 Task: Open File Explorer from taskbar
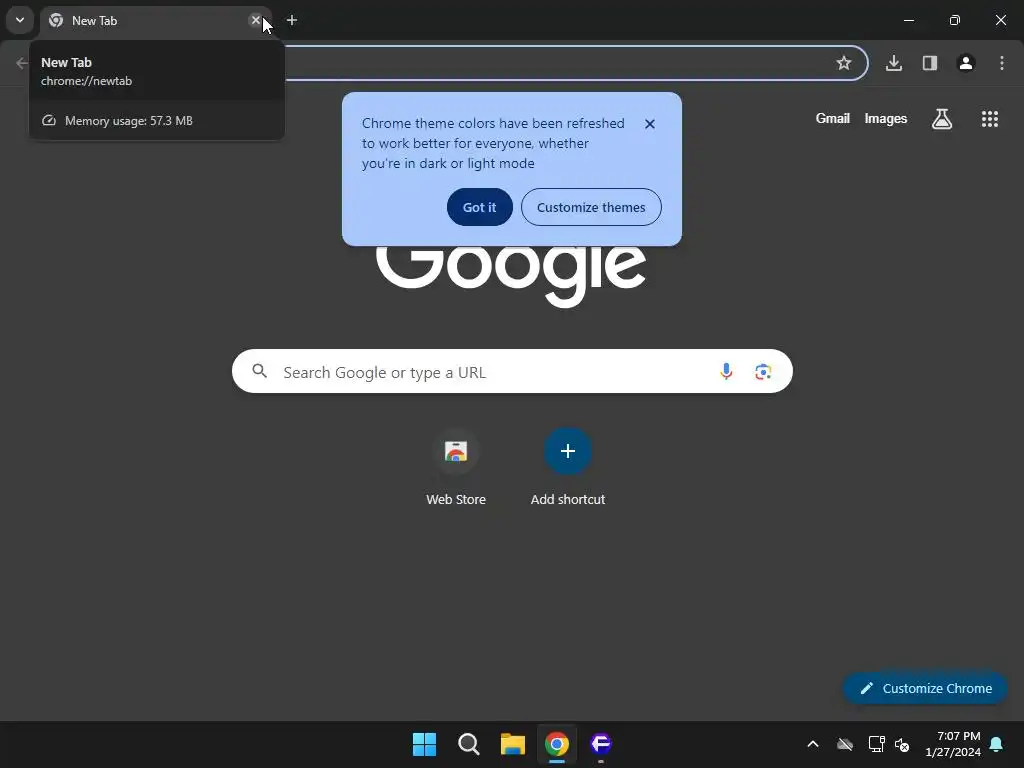coord(513,744)
